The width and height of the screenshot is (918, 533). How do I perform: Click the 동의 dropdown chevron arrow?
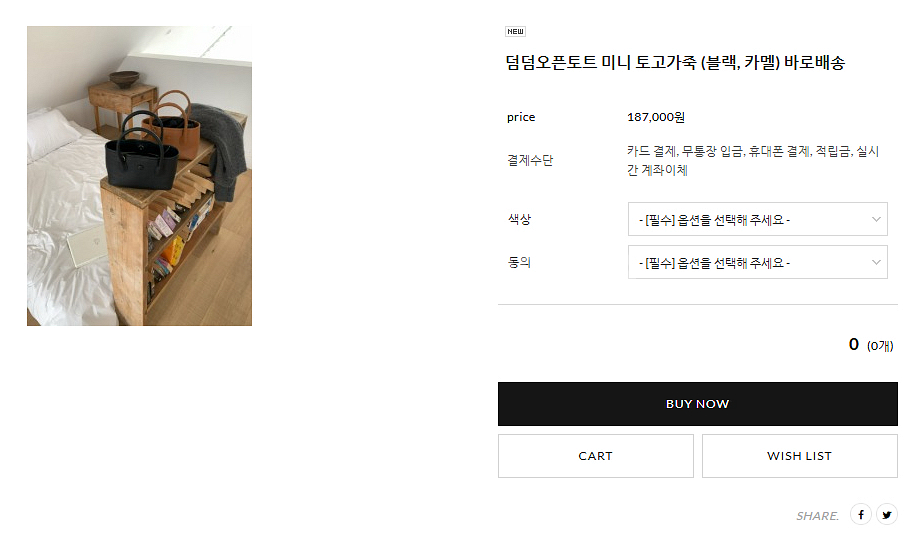(x=876, y=263)
